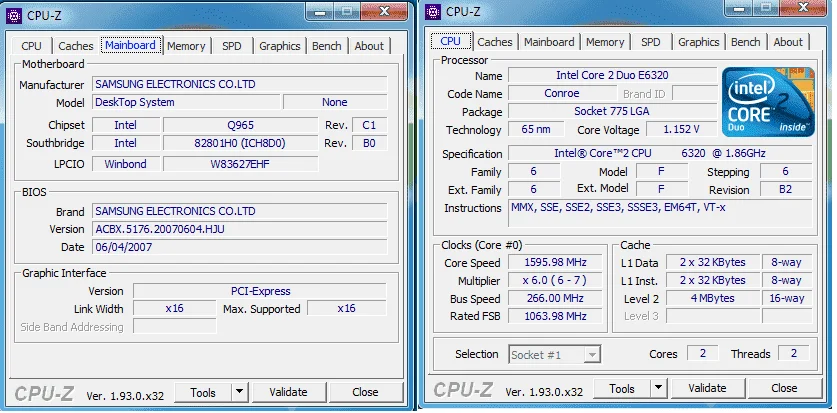
Task: Click the Threads count field
Action: click(x=794, y=353)
